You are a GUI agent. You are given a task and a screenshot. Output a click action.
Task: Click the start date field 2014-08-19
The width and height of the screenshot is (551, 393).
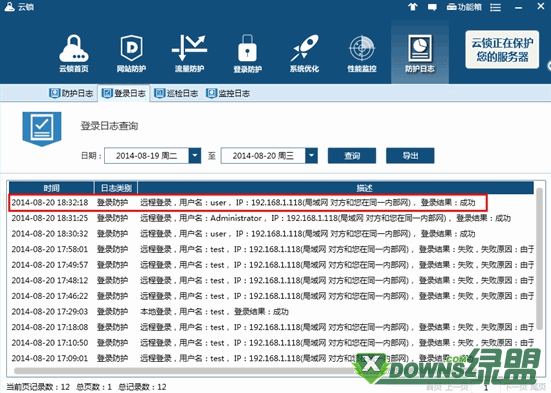pyautogui.click(x=147, y=155)
